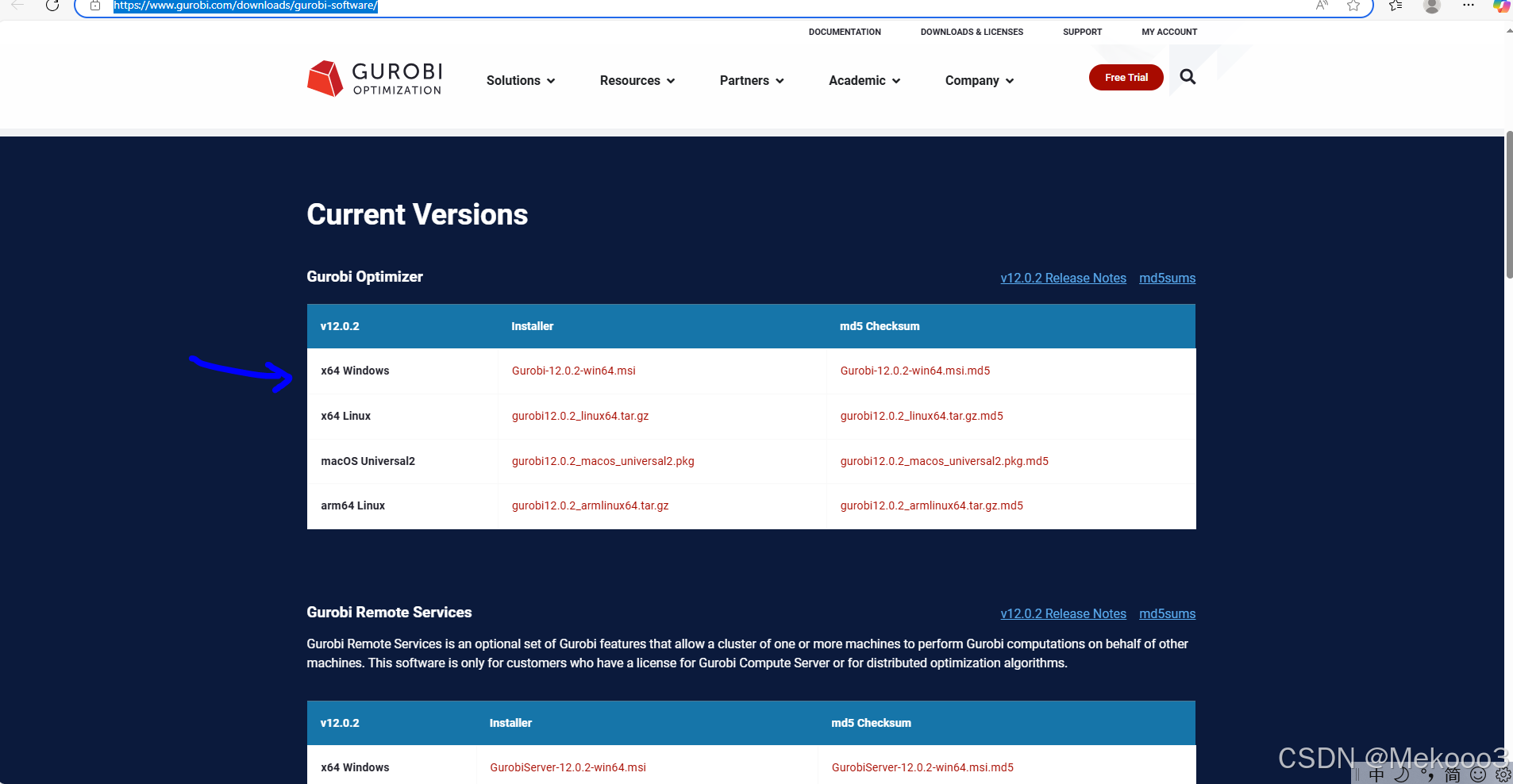The height and width of the screenshot is (784, 1513).
Task: Download Gurobi-12.0.2-win64.msi installer
Action: (x=572, y=371)
